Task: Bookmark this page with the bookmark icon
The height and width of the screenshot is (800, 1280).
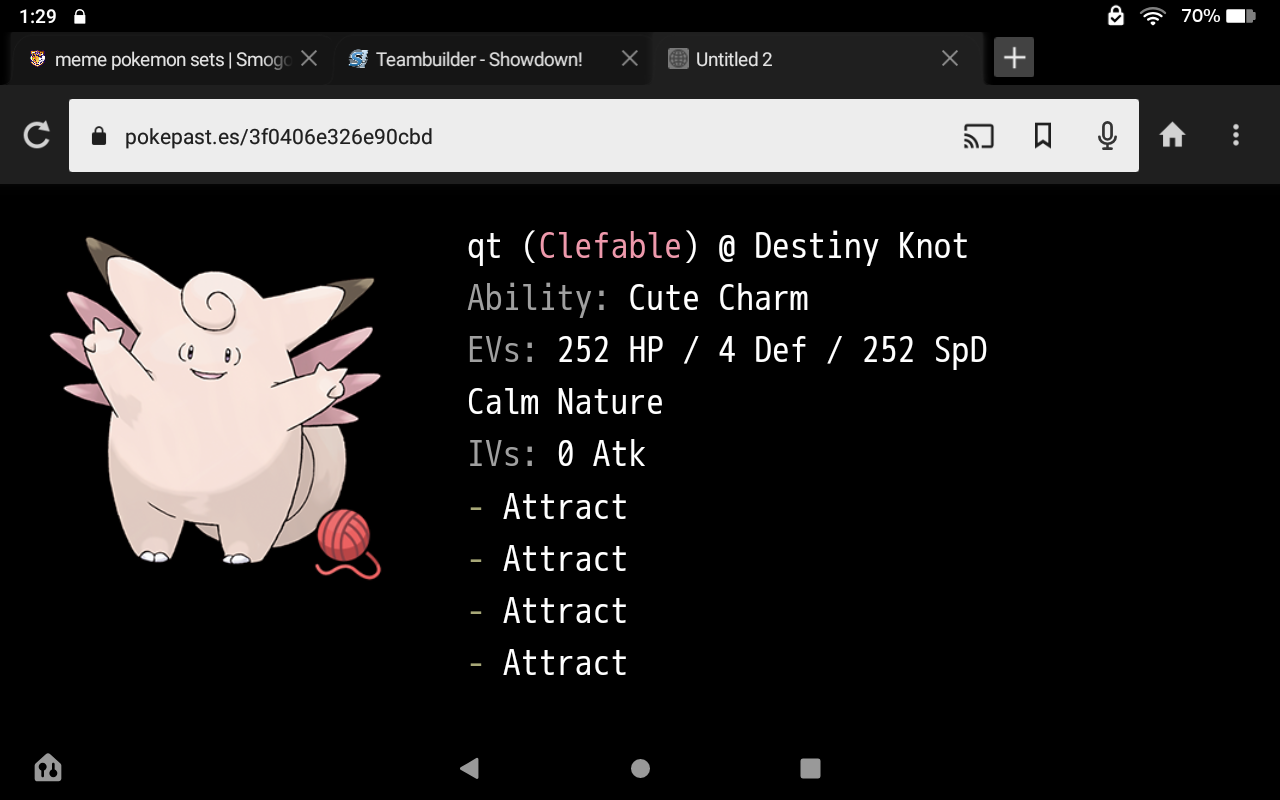Action: [1043, 135]
